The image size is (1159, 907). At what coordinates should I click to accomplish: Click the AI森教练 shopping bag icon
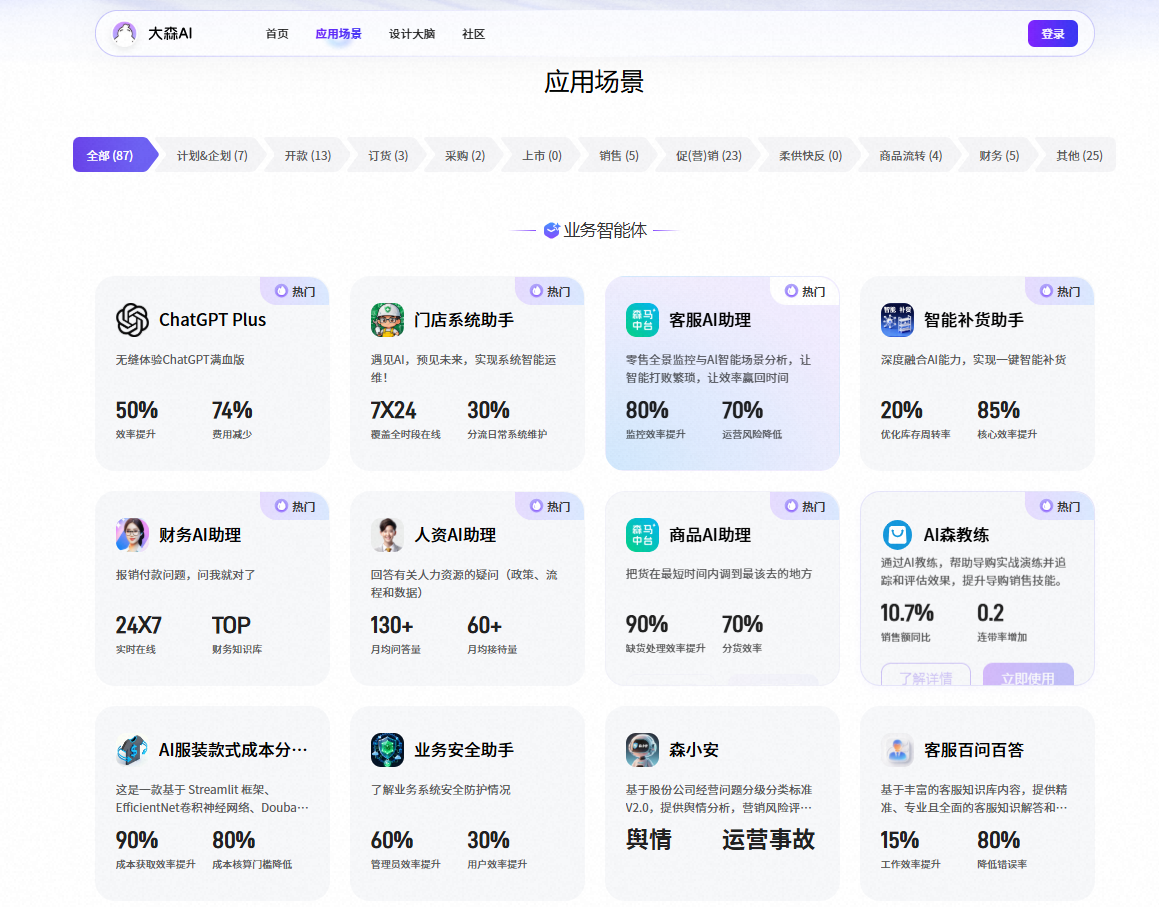click(x=897, y=535)
